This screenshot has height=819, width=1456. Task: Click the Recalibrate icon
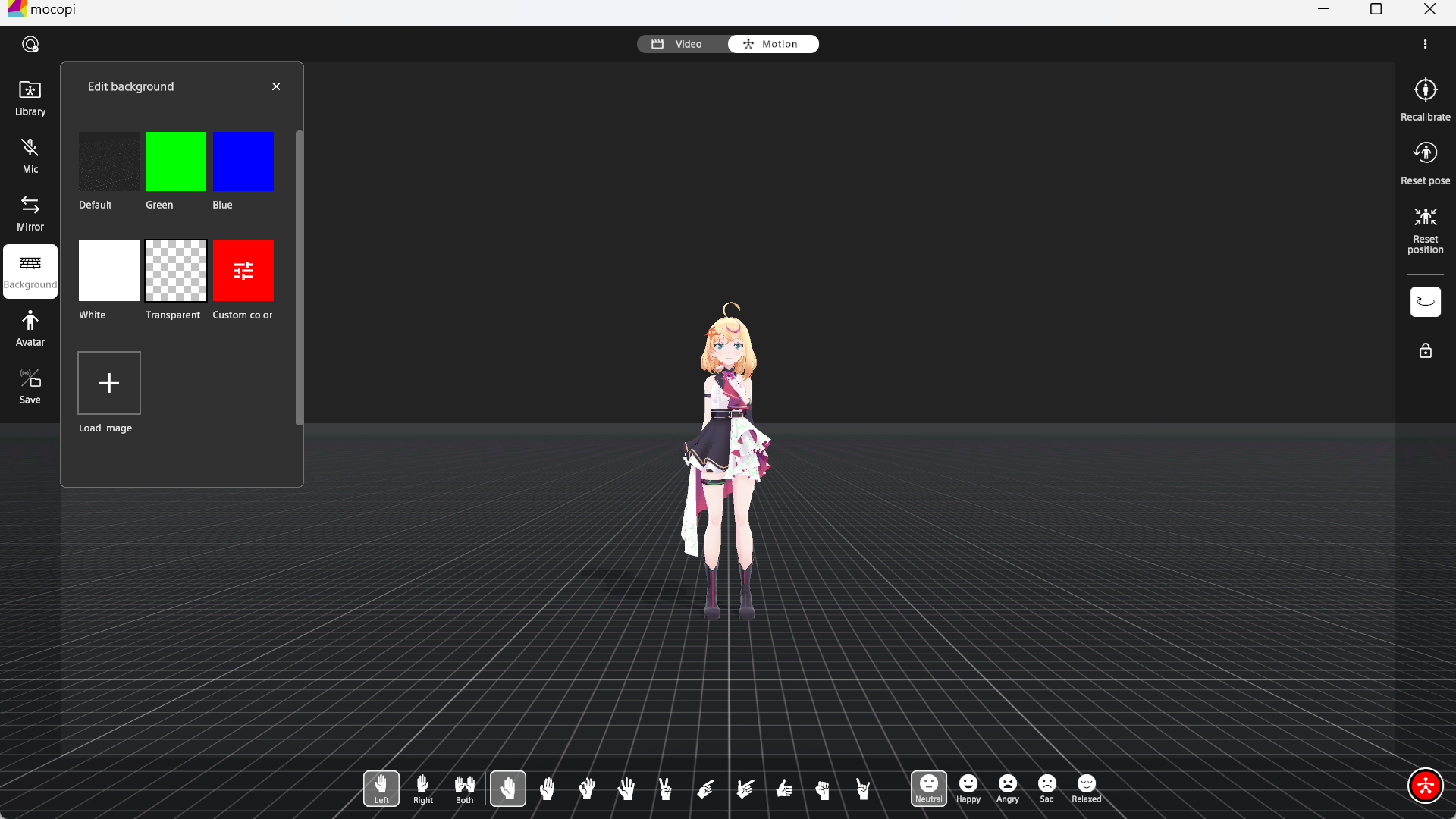coord(1425,99)
